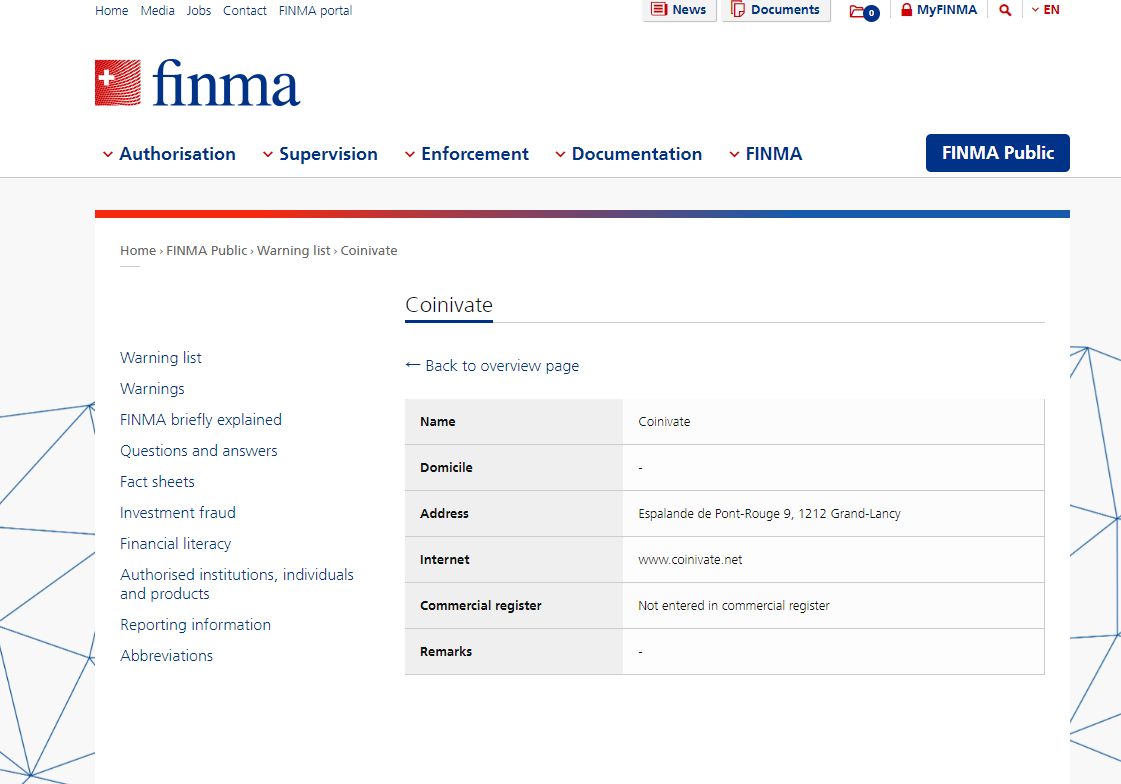Click the Remarks row label
The image size is (1121, 784).
[x=446, y=652]
